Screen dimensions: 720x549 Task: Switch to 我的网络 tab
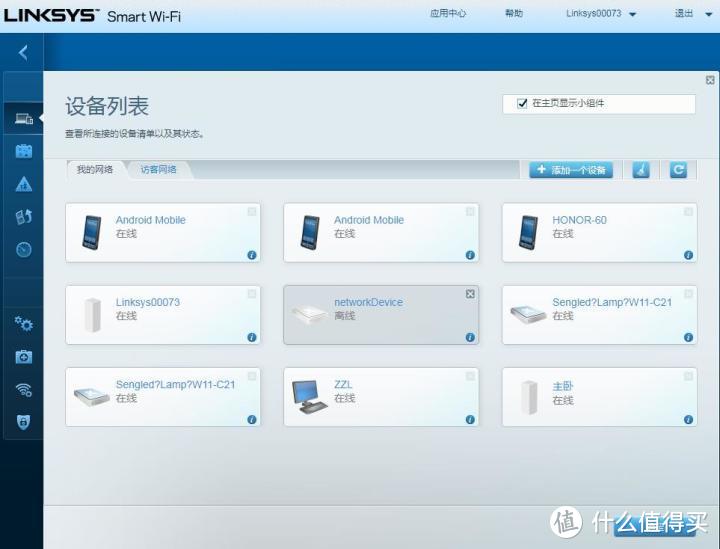(x=95, y=170)
